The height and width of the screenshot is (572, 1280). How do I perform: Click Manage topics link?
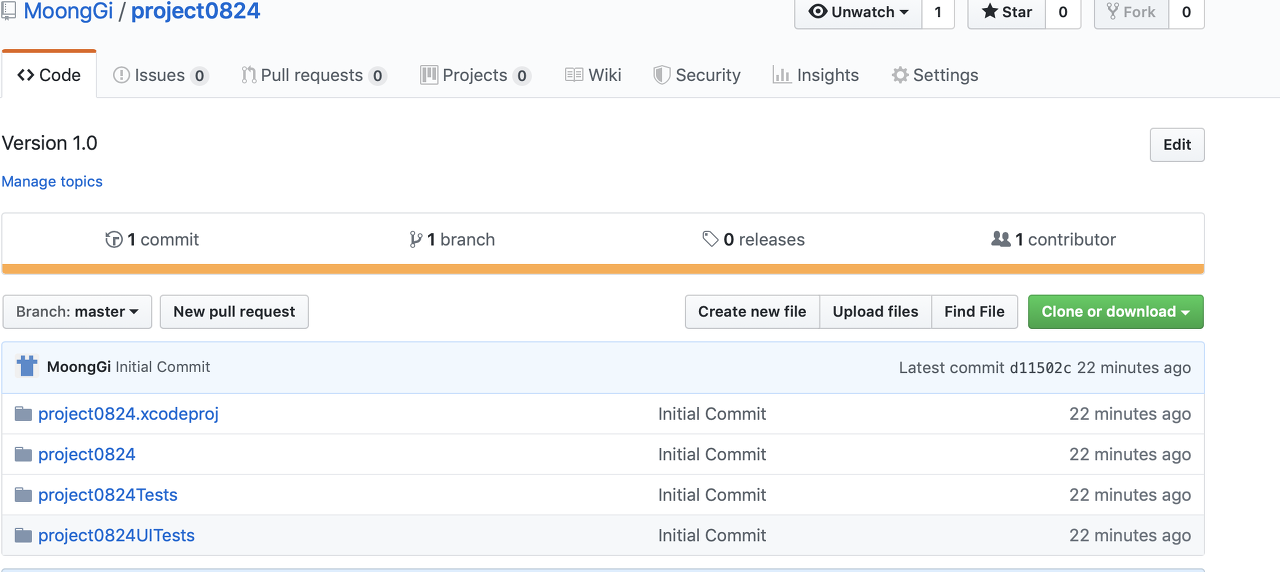[x=52, y=181]
